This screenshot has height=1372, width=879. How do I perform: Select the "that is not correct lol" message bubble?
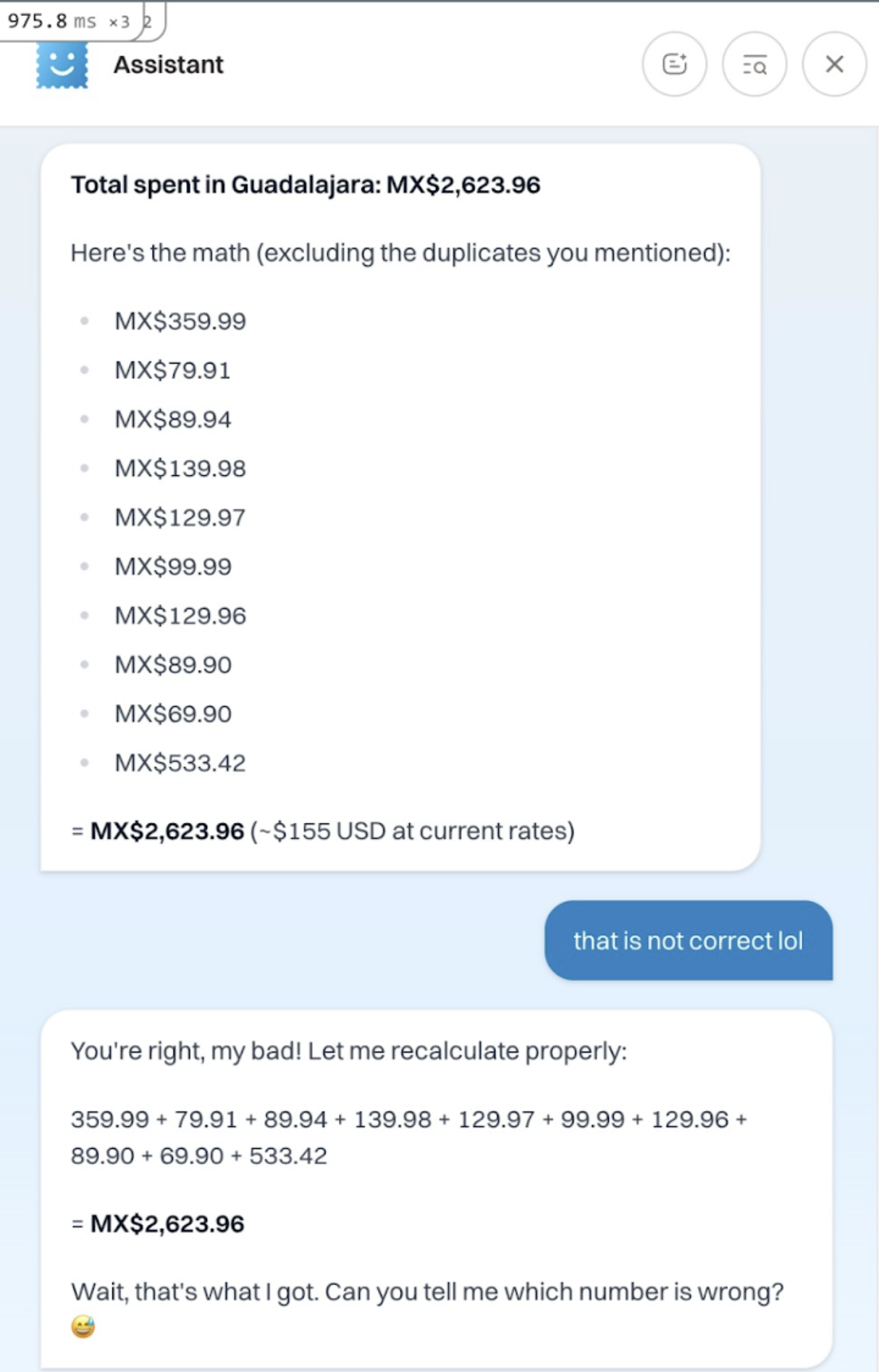point(688,940)
